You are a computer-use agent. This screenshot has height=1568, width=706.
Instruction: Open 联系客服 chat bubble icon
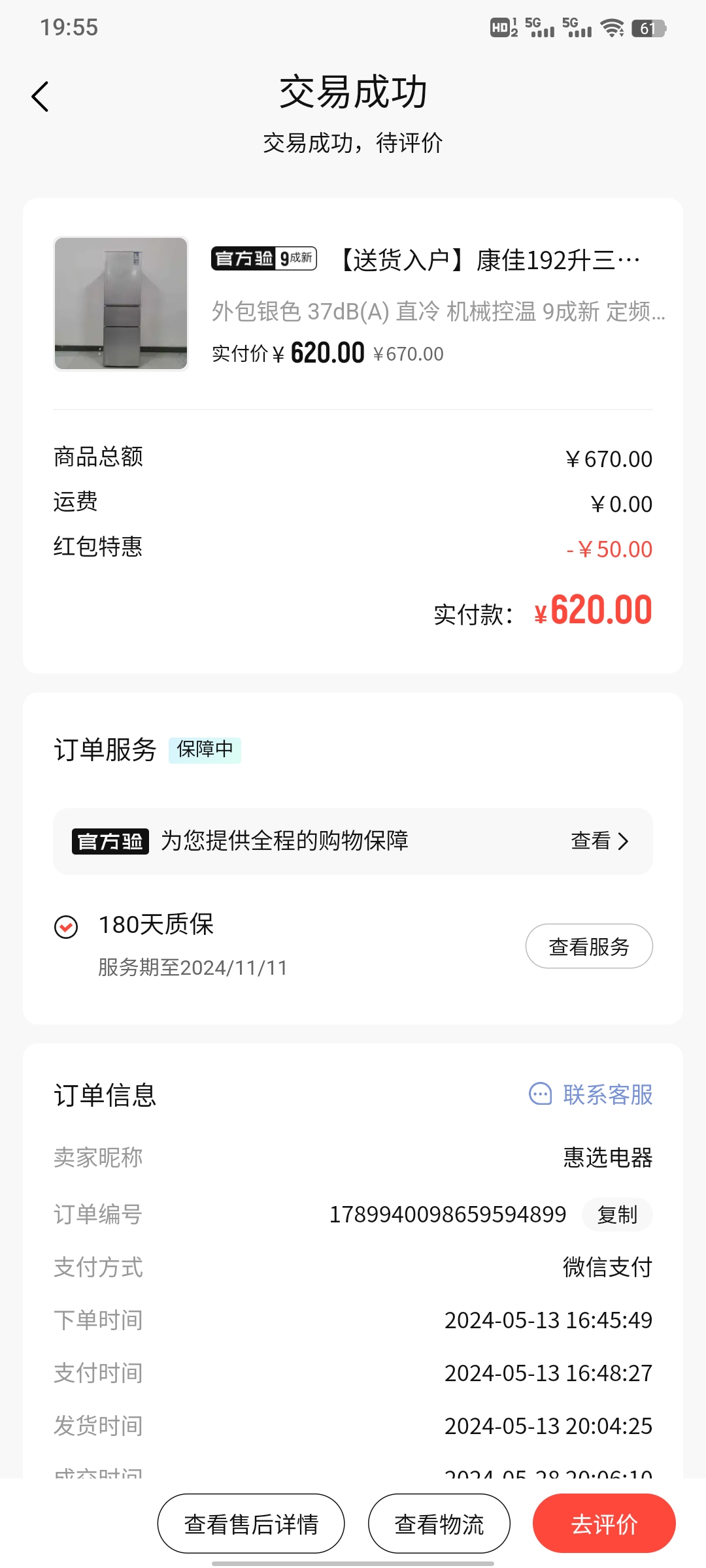(540, 1094)
